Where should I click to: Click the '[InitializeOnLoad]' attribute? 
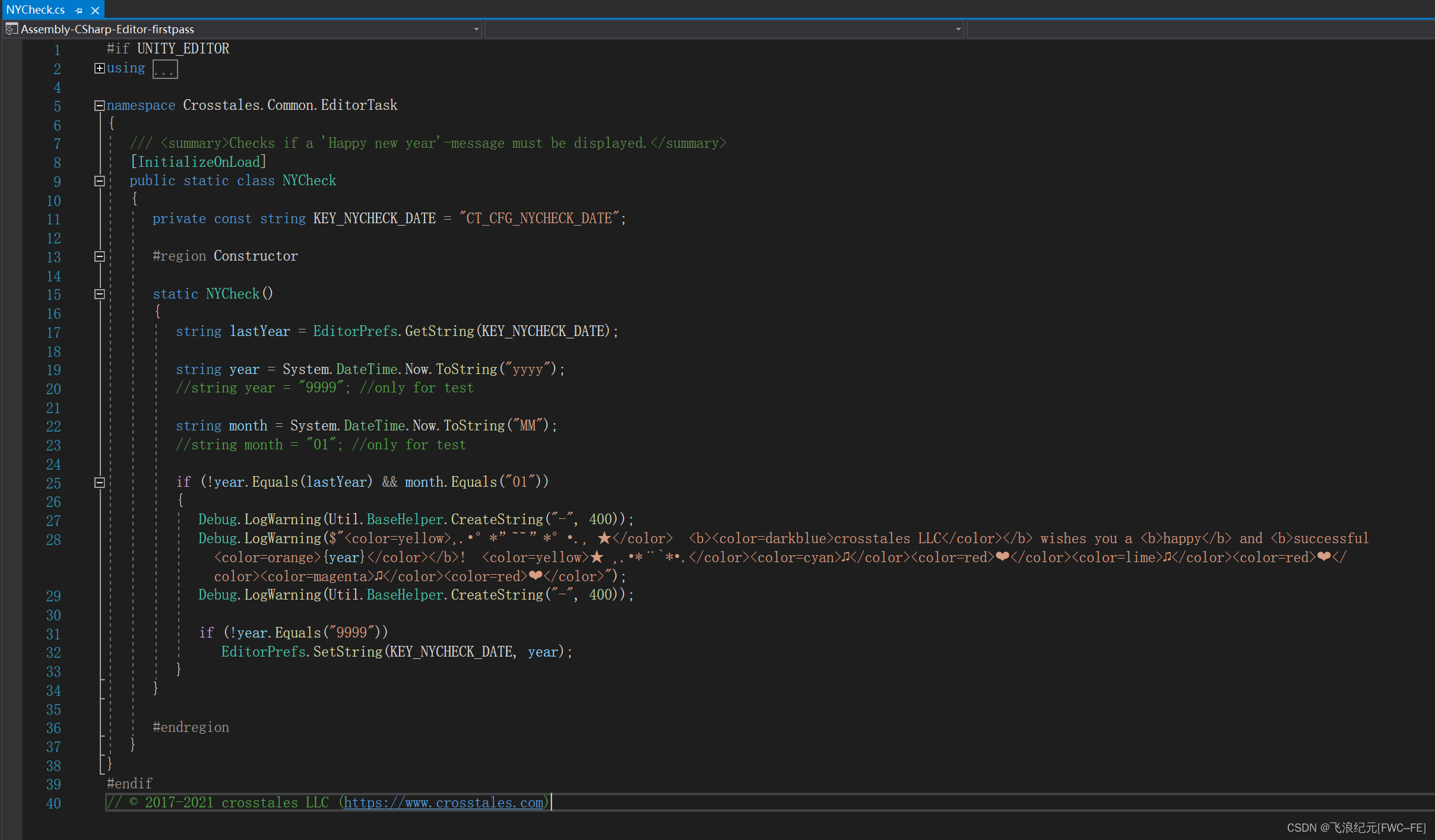tap(198, 162)
